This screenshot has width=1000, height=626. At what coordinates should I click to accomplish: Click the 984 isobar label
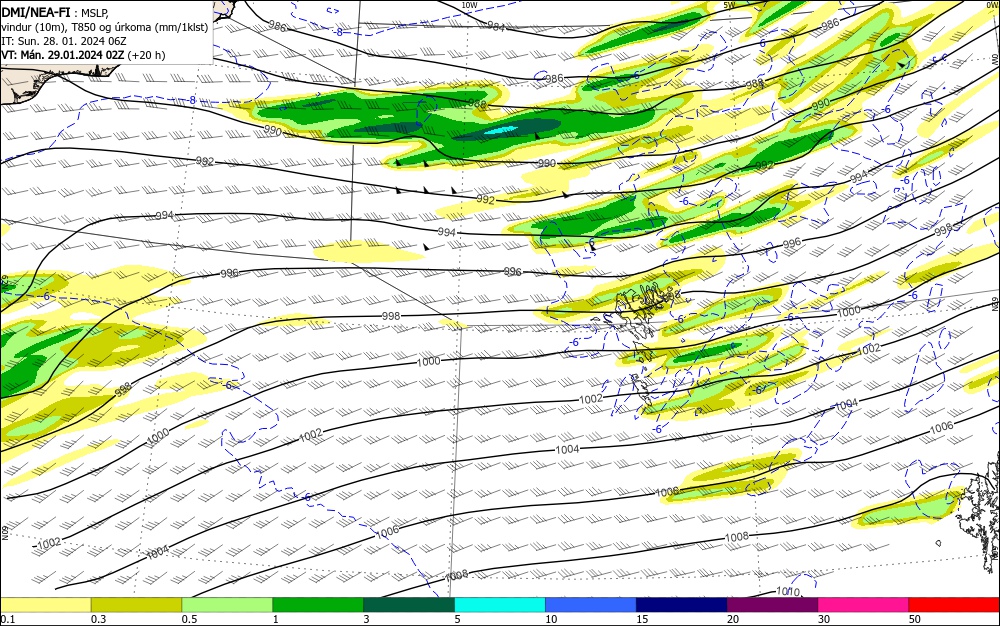(x=496, y=27)
